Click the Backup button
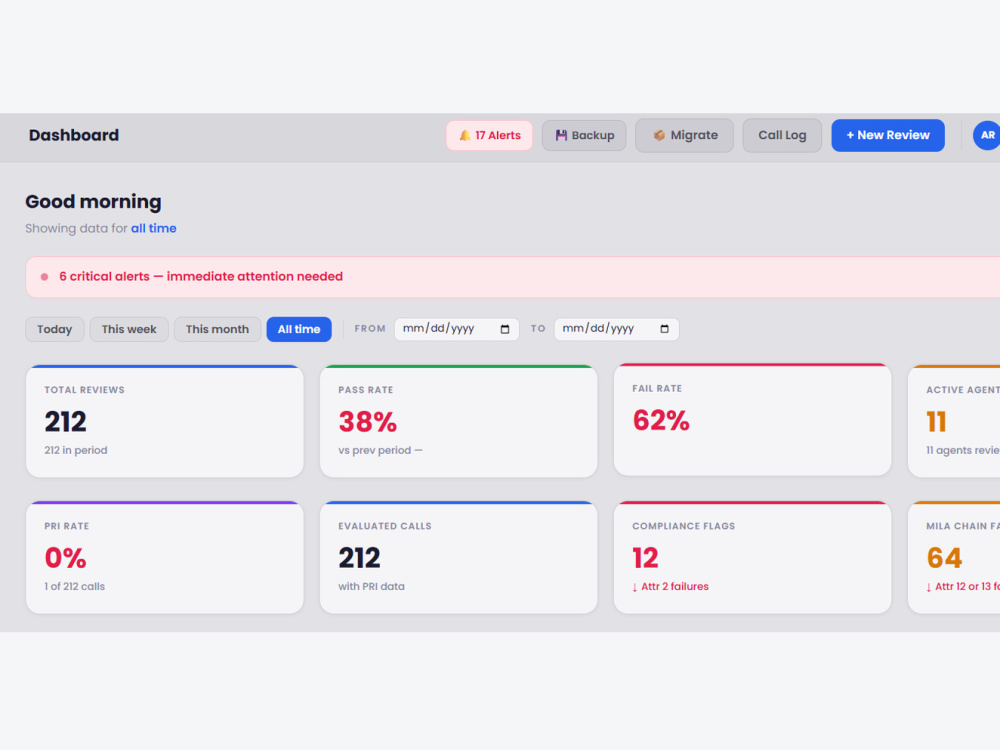This screenshot has width=1000, height=750. click(x=584, y=135)
